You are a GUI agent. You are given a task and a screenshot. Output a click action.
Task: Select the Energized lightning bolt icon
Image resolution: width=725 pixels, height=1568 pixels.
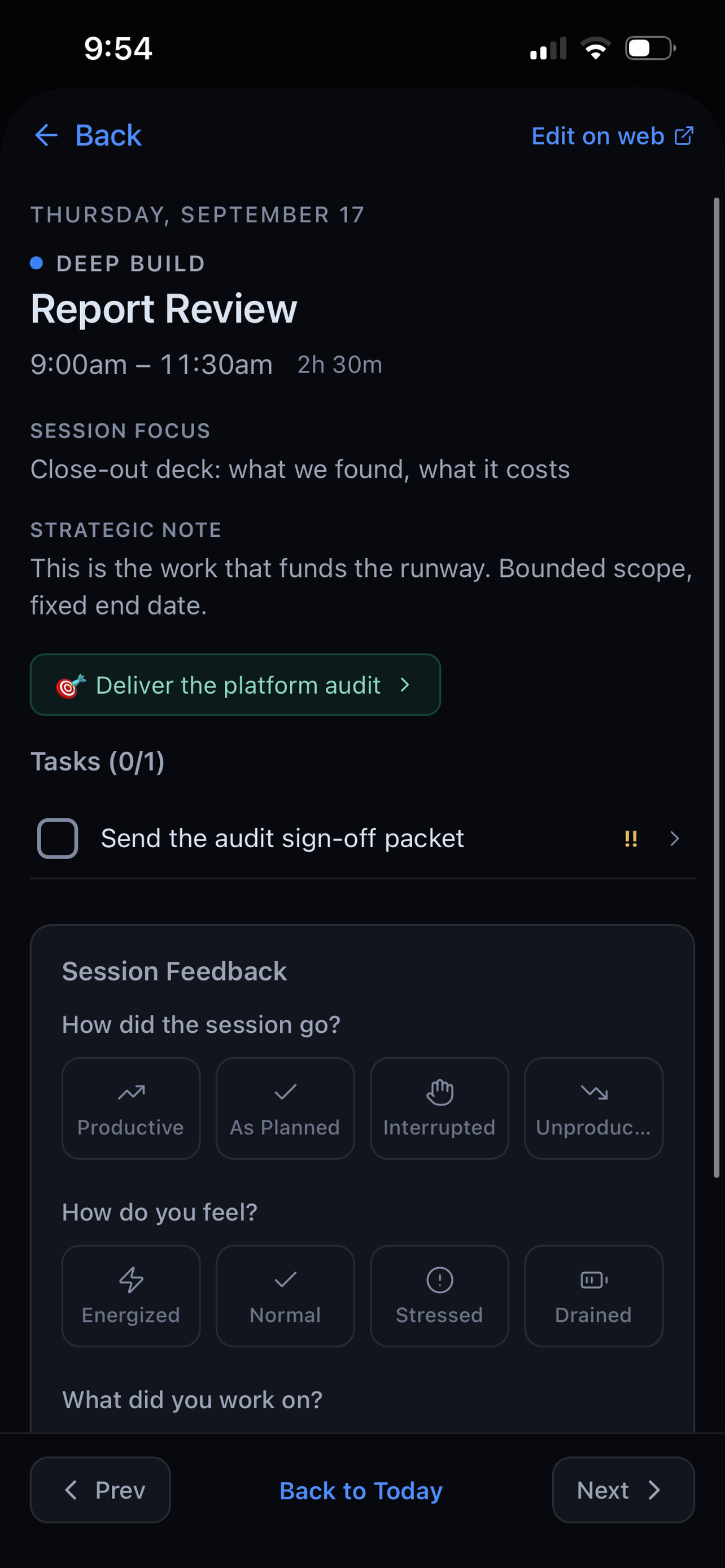[x=131, y=1280]
